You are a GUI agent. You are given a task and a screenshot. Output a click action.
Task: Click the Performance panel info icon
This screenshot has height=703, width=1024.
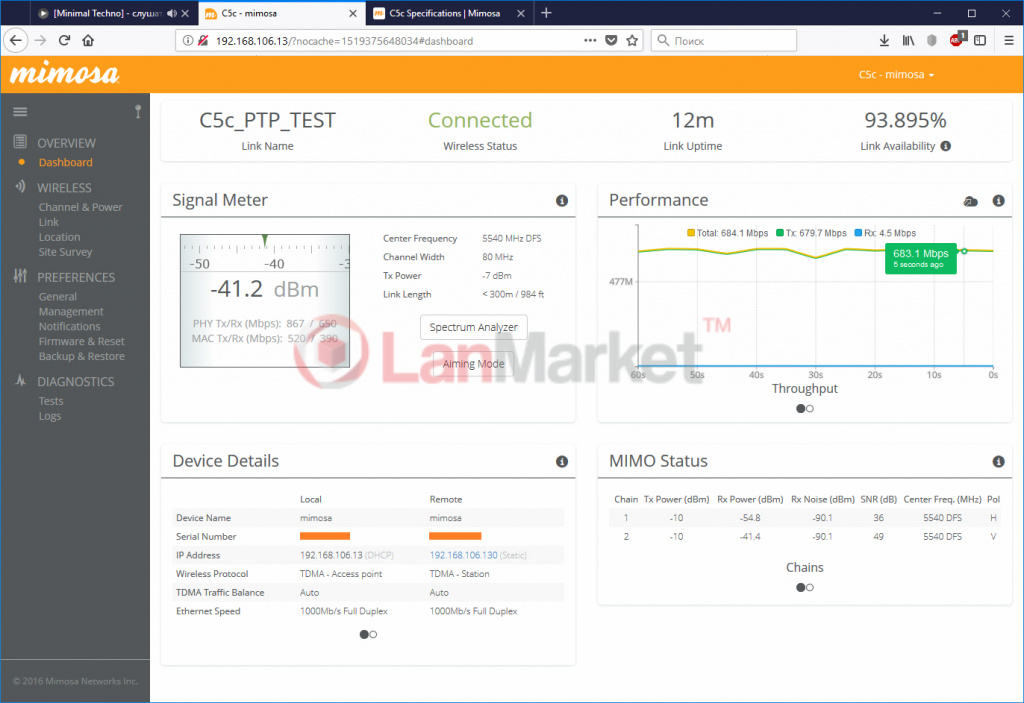(998, 201)
